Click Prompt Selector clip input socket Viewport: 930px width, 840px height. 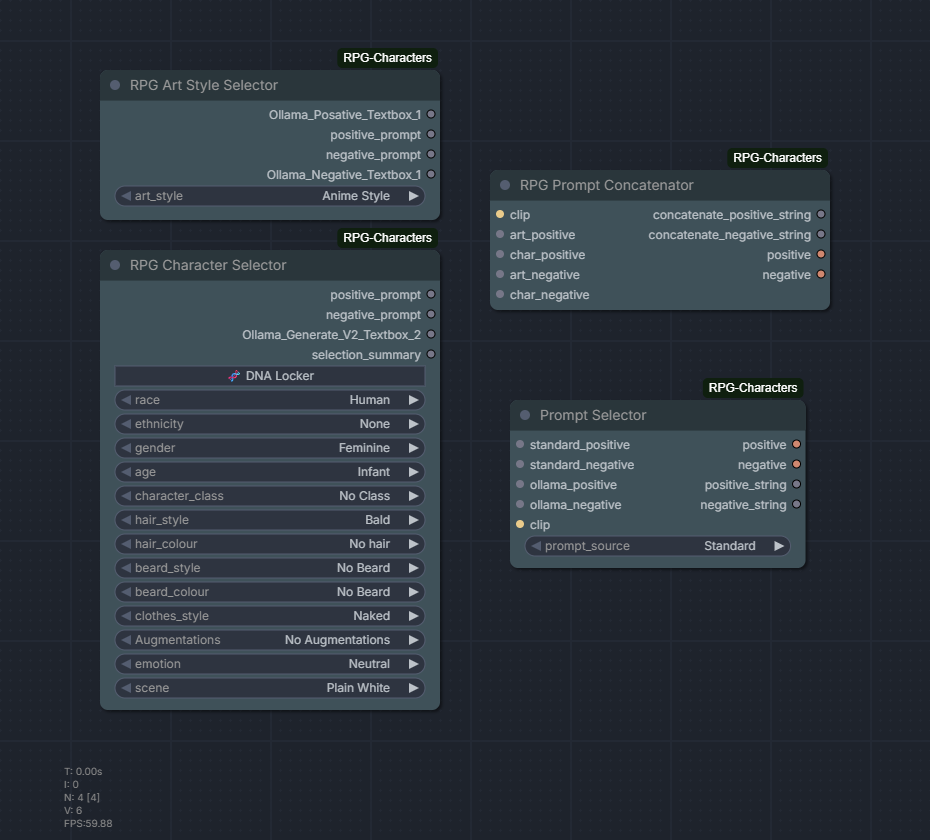[x=520, y=524]
